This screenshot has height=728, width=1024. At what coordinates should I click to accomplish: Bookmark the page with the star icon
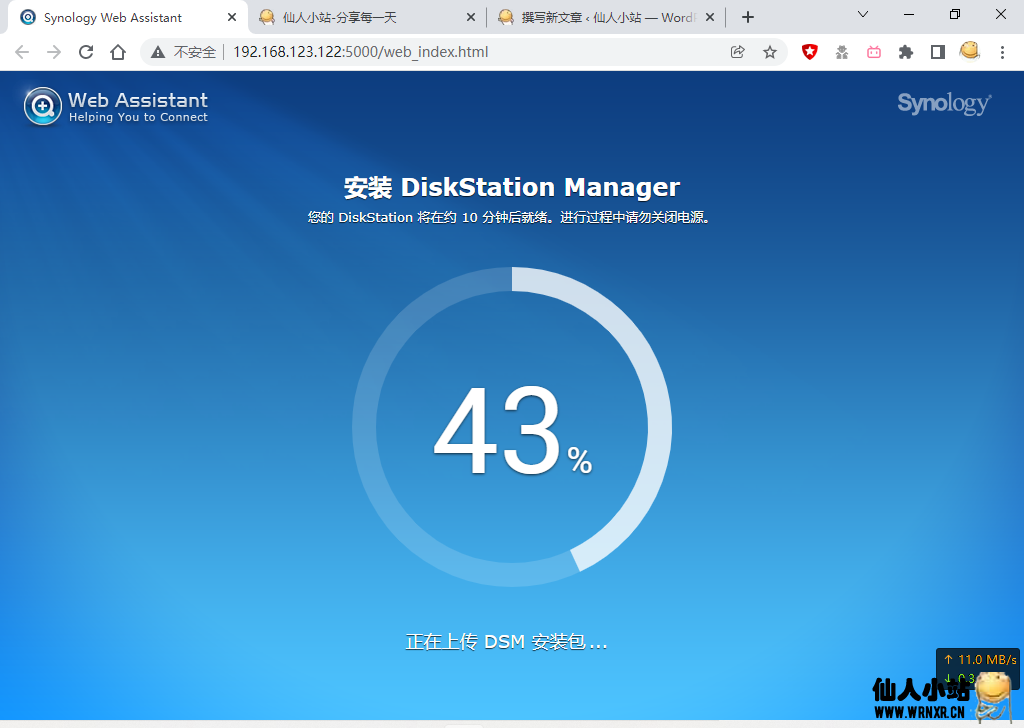[x=771, y=52]
